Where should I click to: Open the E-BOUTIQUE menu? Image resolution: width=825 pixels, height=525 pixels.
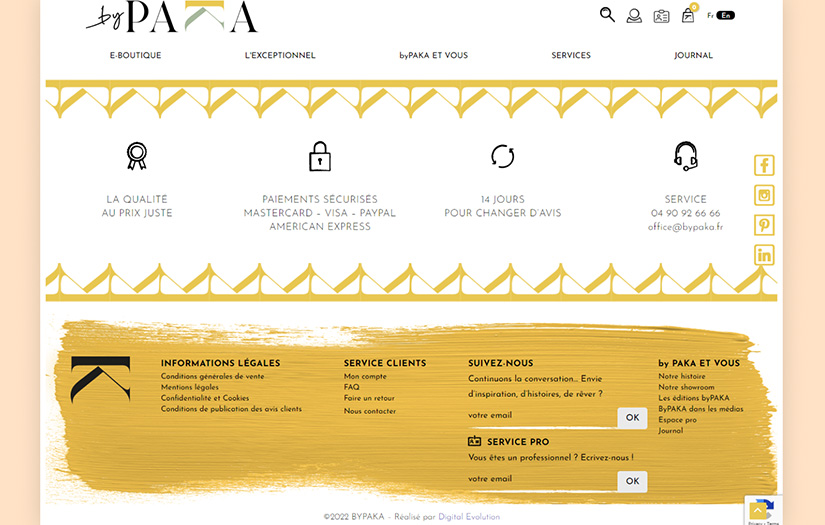(135, 55)
